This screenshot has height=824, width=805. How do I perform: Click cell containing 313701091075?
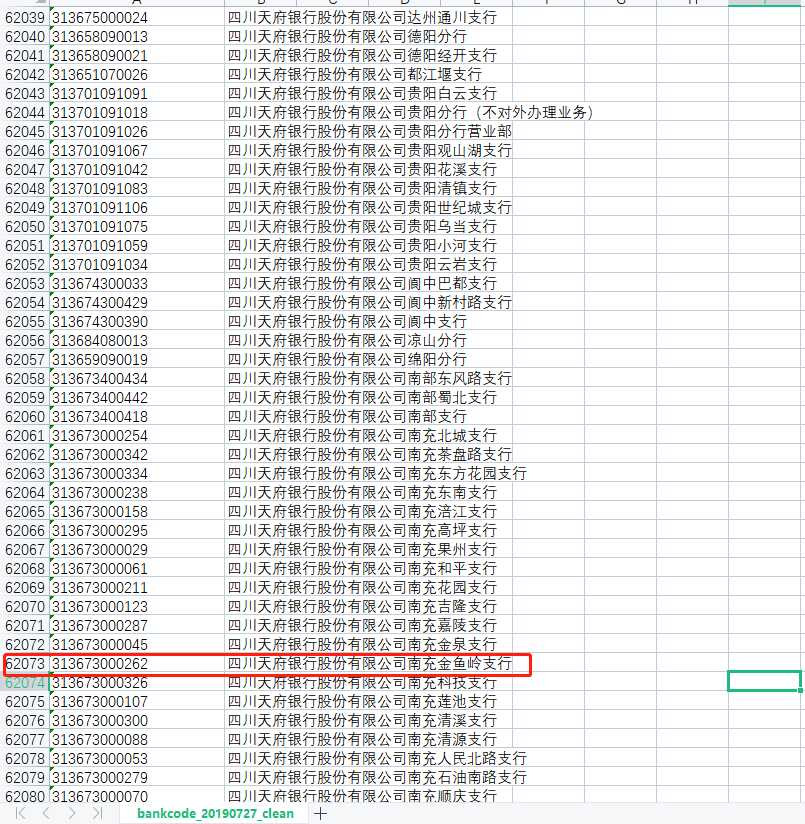137,227
